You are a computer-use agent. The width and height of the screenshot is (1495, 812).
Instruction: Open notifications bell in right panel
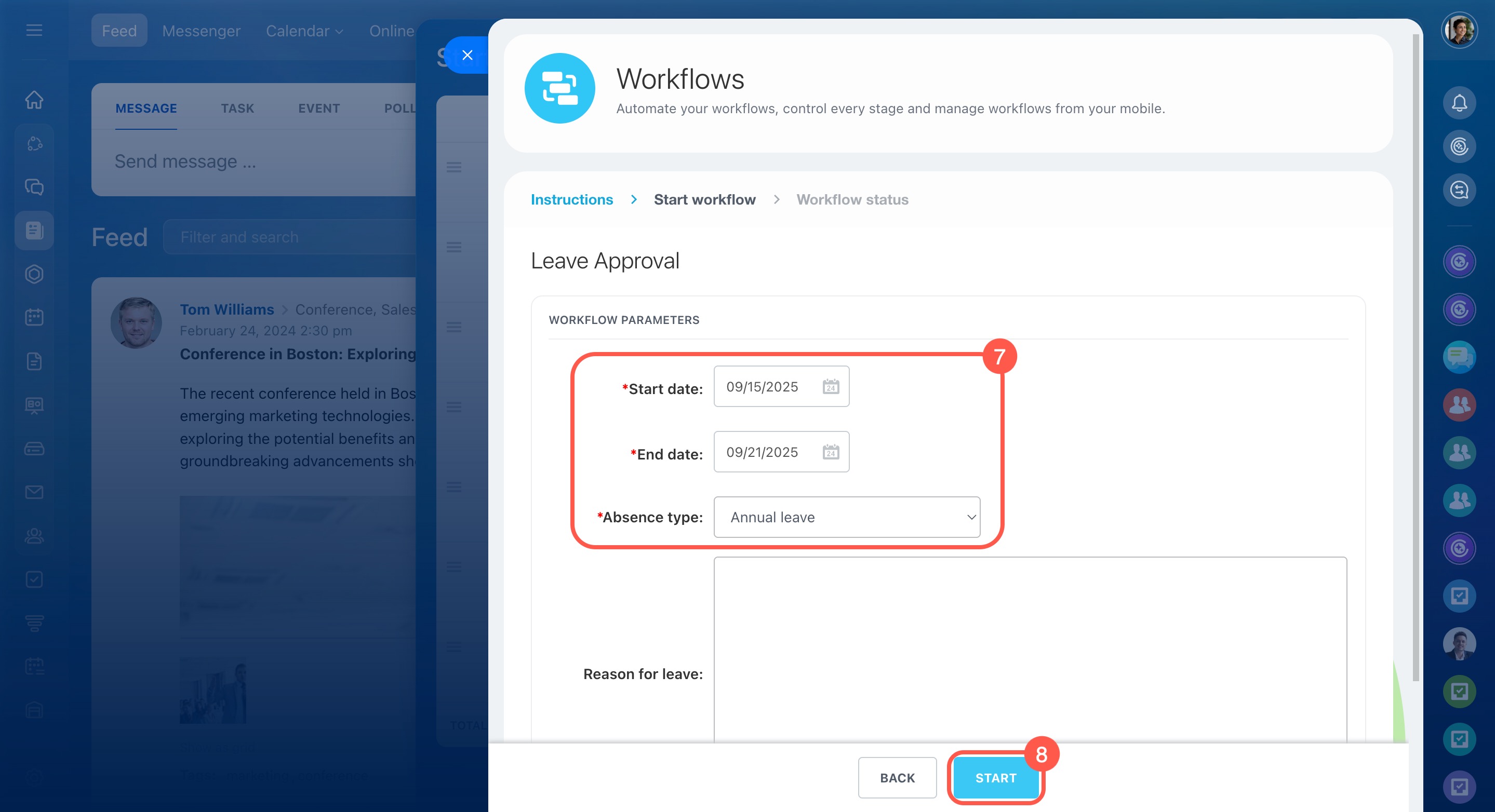[1459, 103]
